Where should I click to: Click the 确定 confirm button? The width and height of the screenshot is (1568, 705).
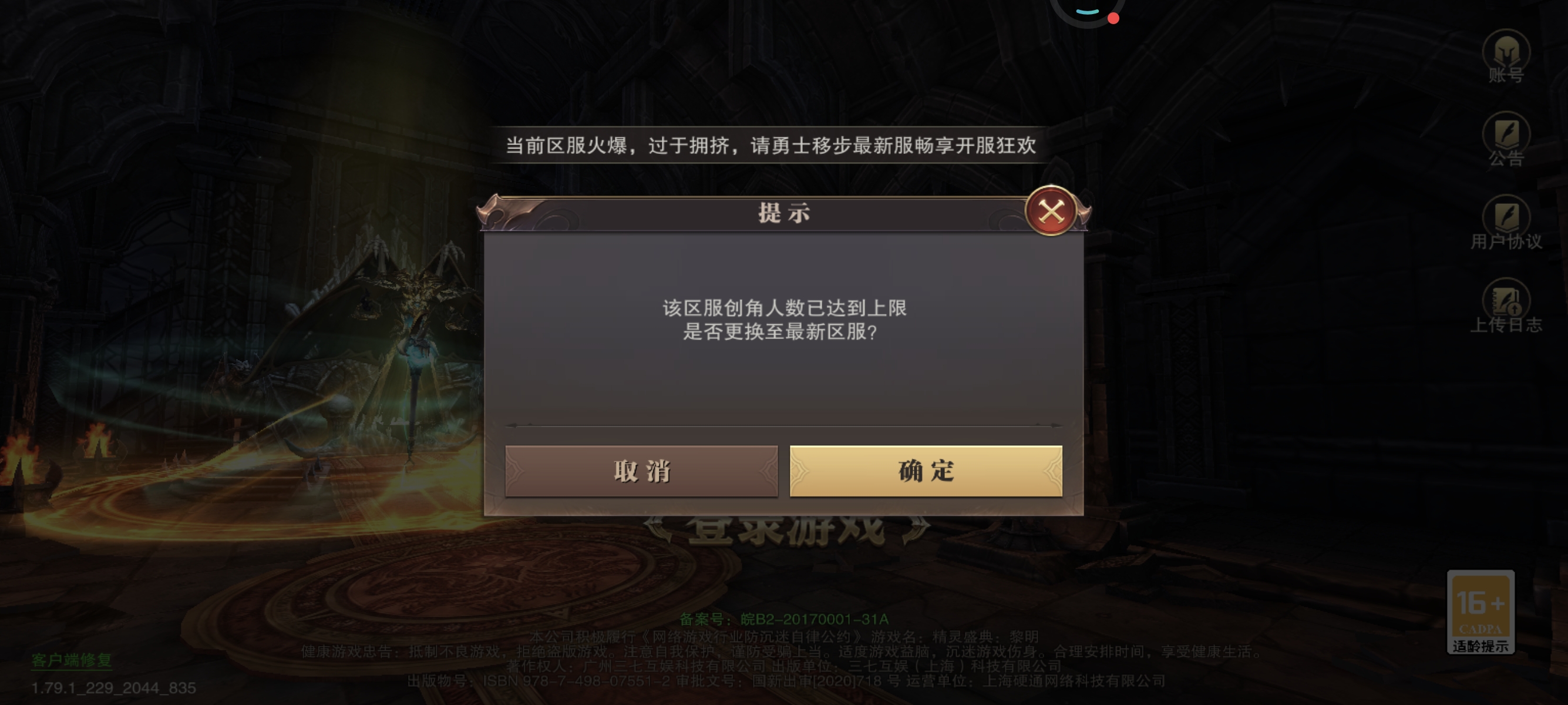(x=926, y=471)
